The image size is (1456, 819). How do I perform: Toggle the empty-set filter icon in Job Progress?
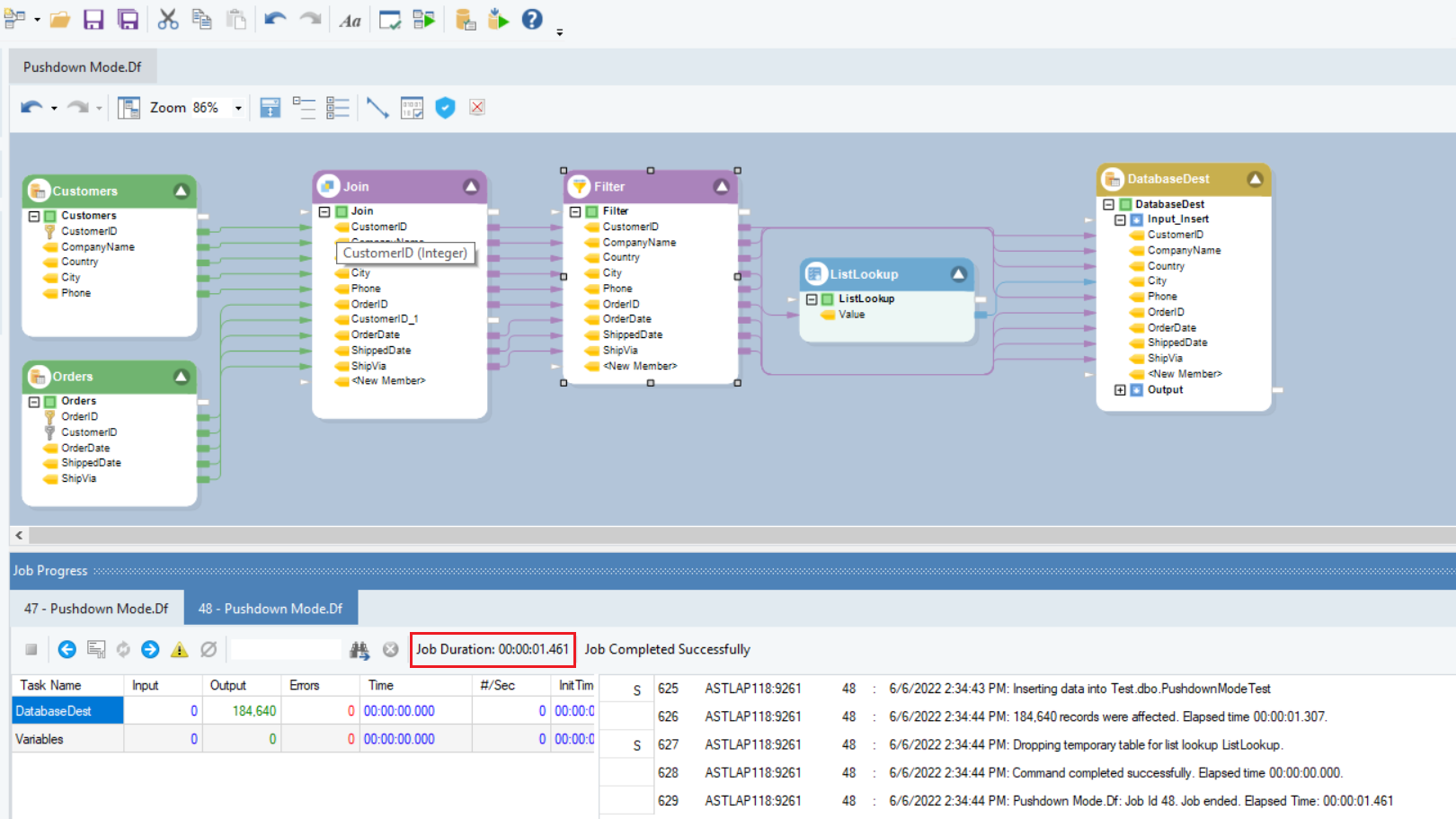pyautogui.click(x=209, y=649)
